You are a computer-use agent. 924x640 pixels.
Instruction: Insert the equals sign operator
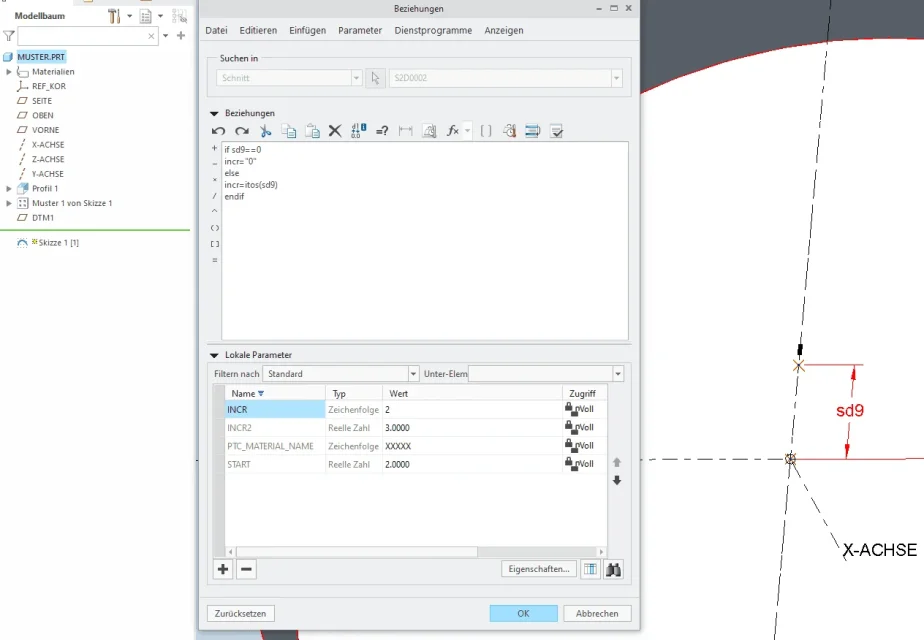point(214,260)
